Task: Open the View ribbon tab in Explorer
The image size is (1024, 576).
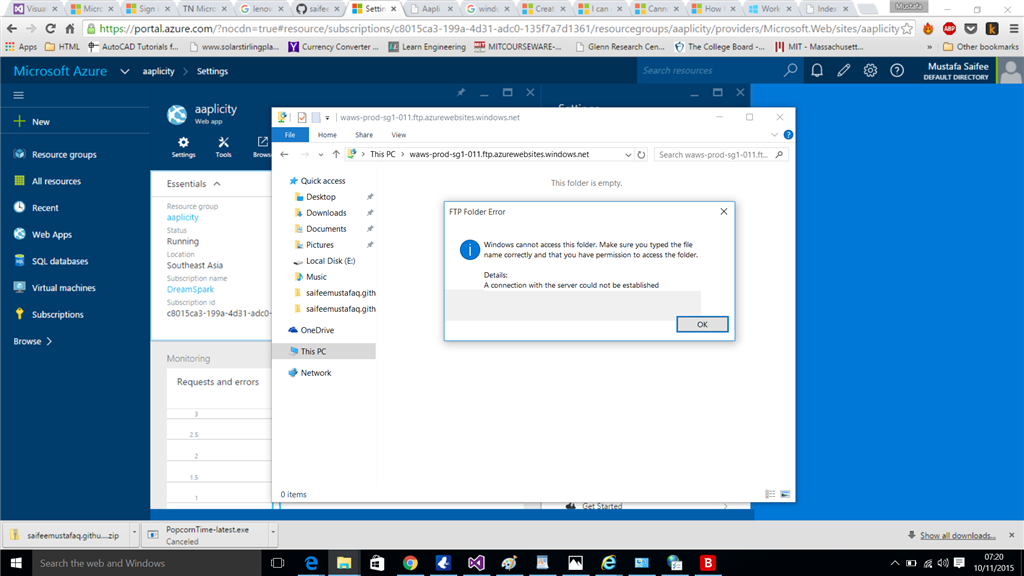Action: pos(398,135)
